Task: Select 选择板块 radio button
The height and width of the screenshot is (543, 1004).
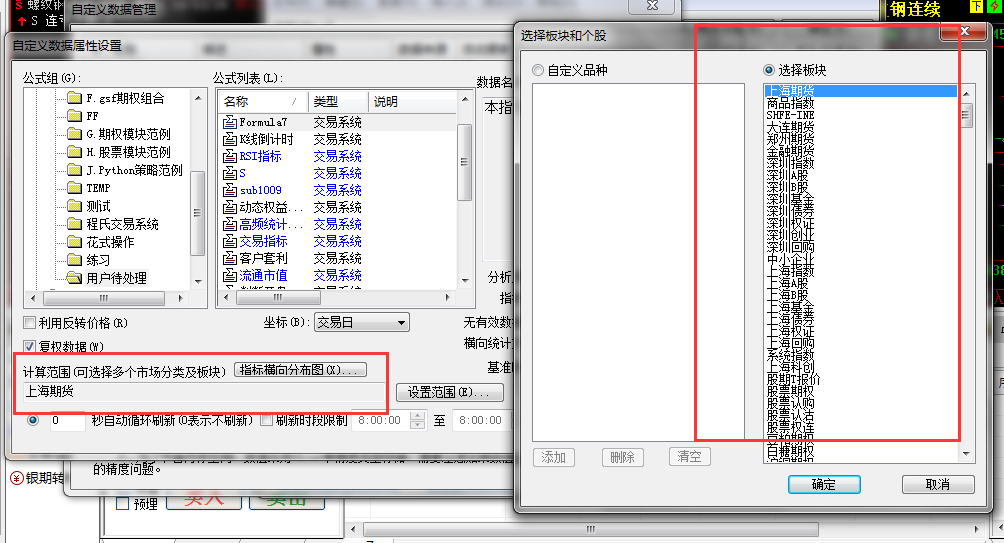Action: [x=769, y=70]
